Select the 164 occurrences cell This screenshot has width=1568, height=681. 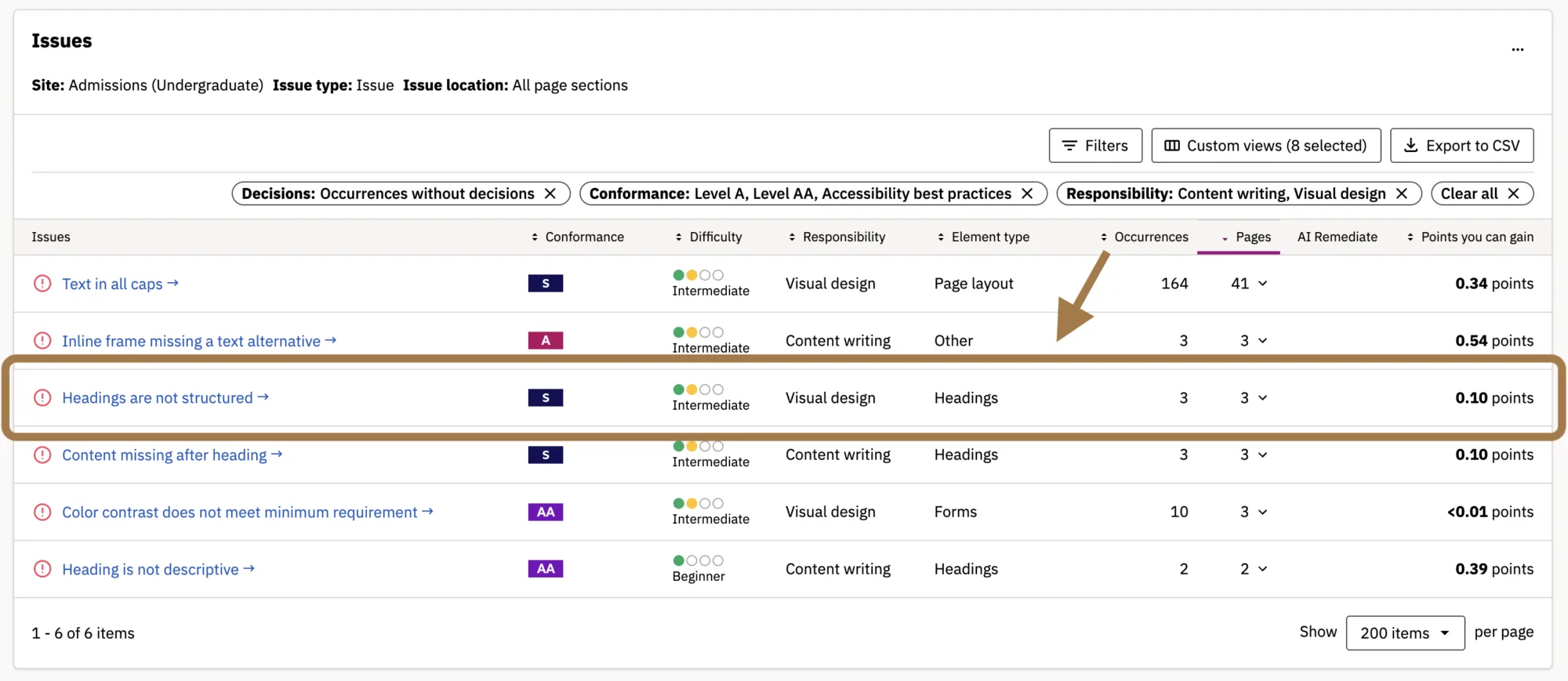pos(1174,284)
